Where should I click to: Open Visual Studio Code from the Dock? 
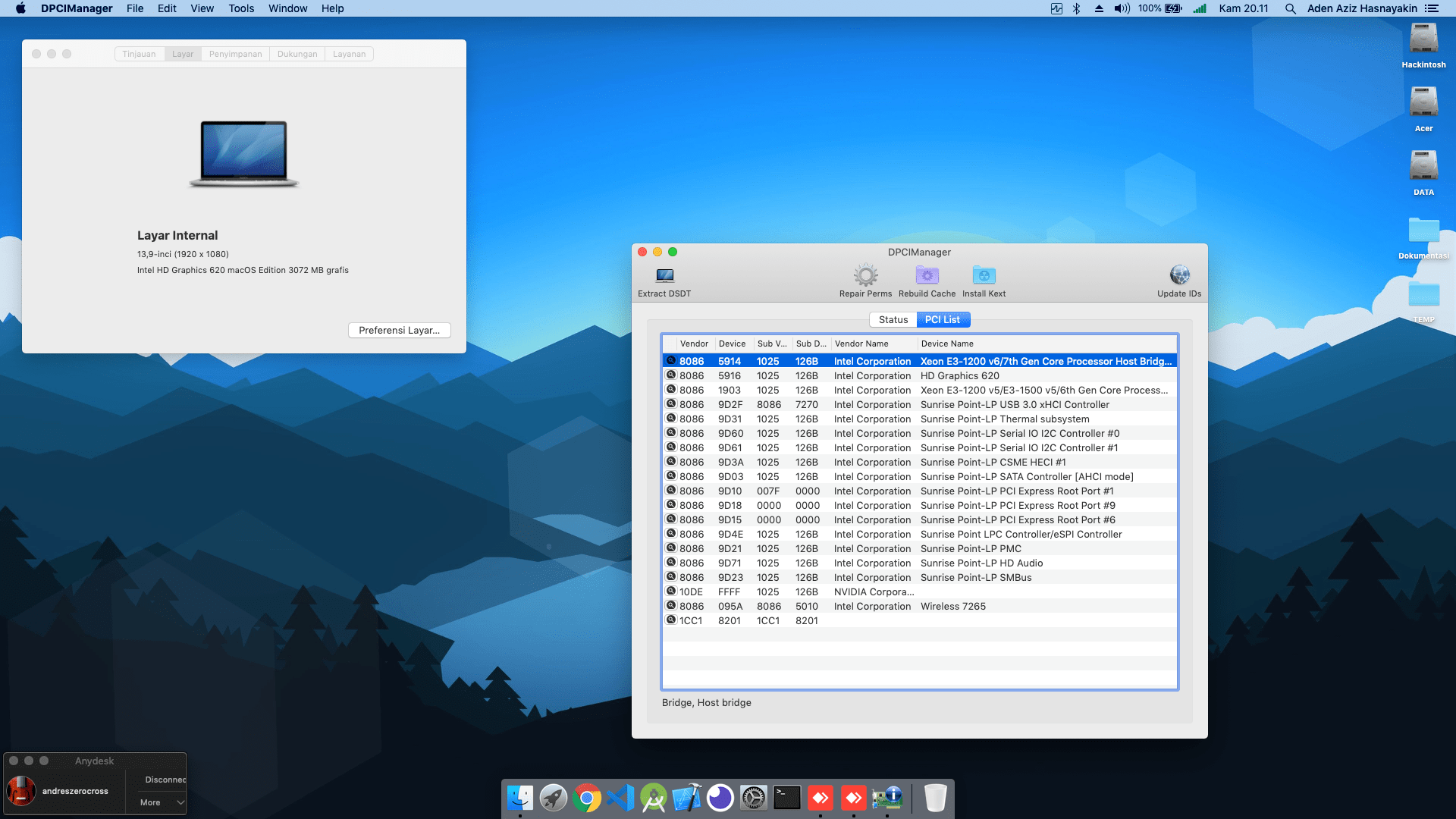[620, 798]
